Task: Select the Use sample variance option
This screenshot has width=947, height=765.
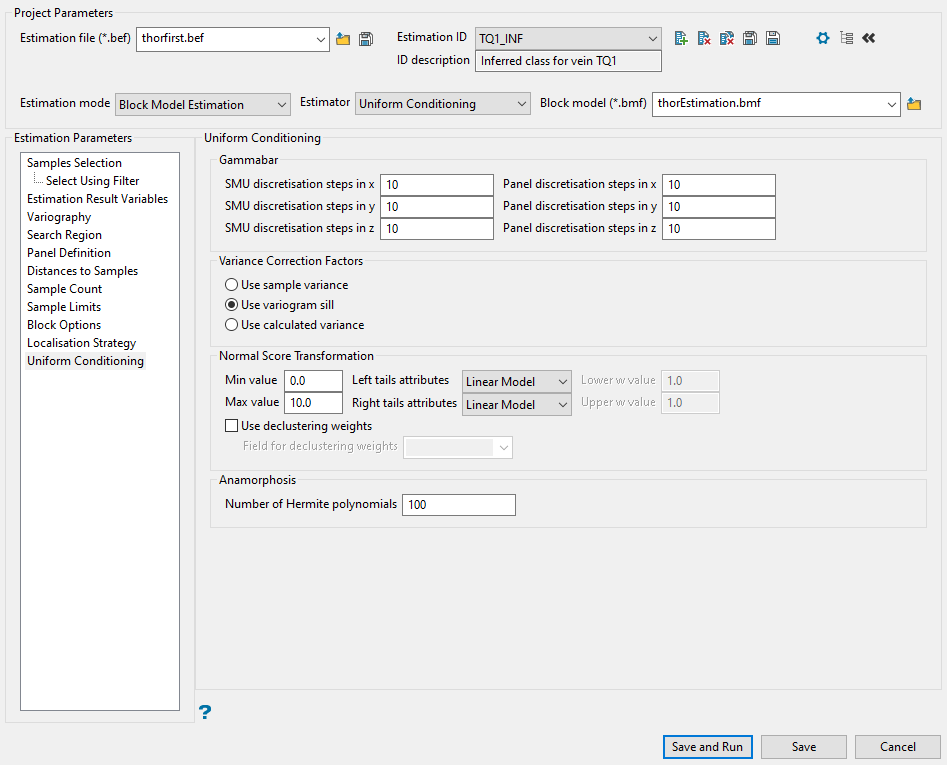Action: 232,285
